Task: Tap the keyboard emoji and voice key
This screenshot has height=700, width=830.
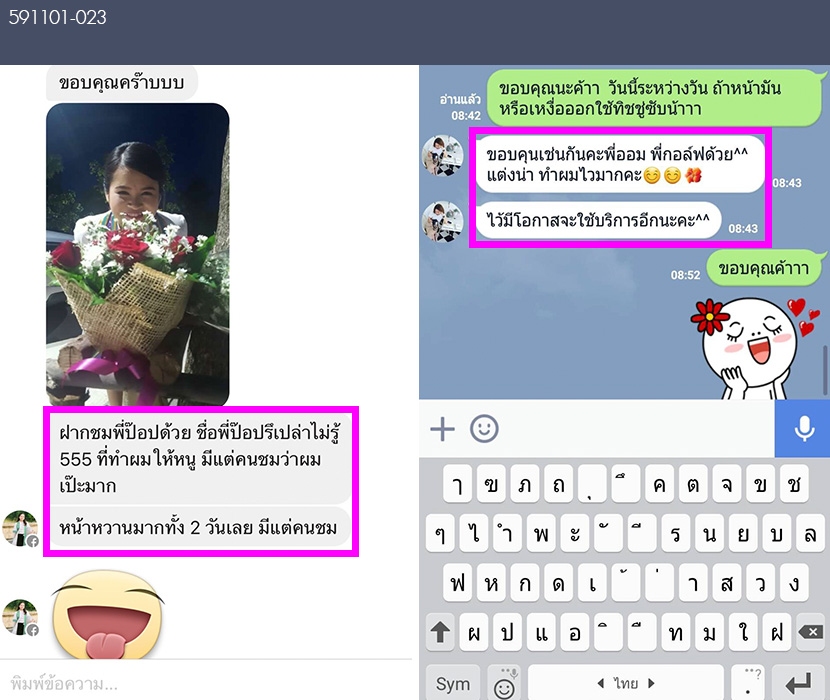Action: tap(504, 683)
